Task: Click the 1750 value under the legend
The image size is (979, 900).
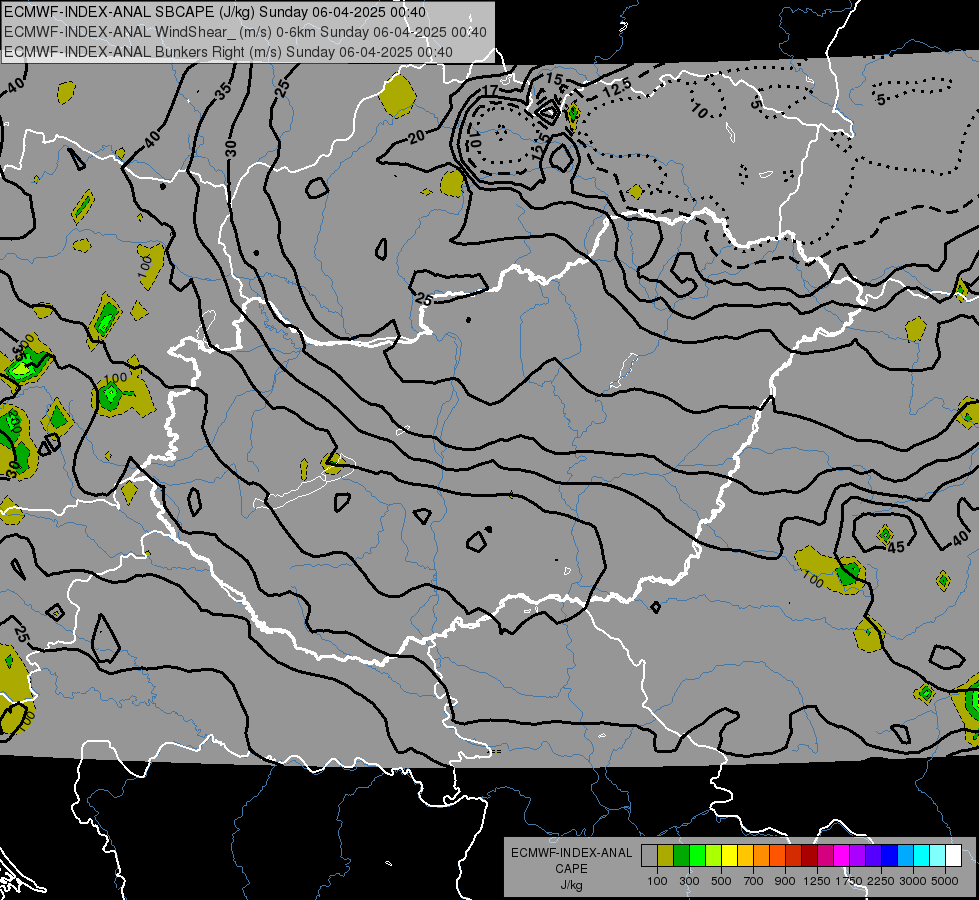Action: pos(849,881)
